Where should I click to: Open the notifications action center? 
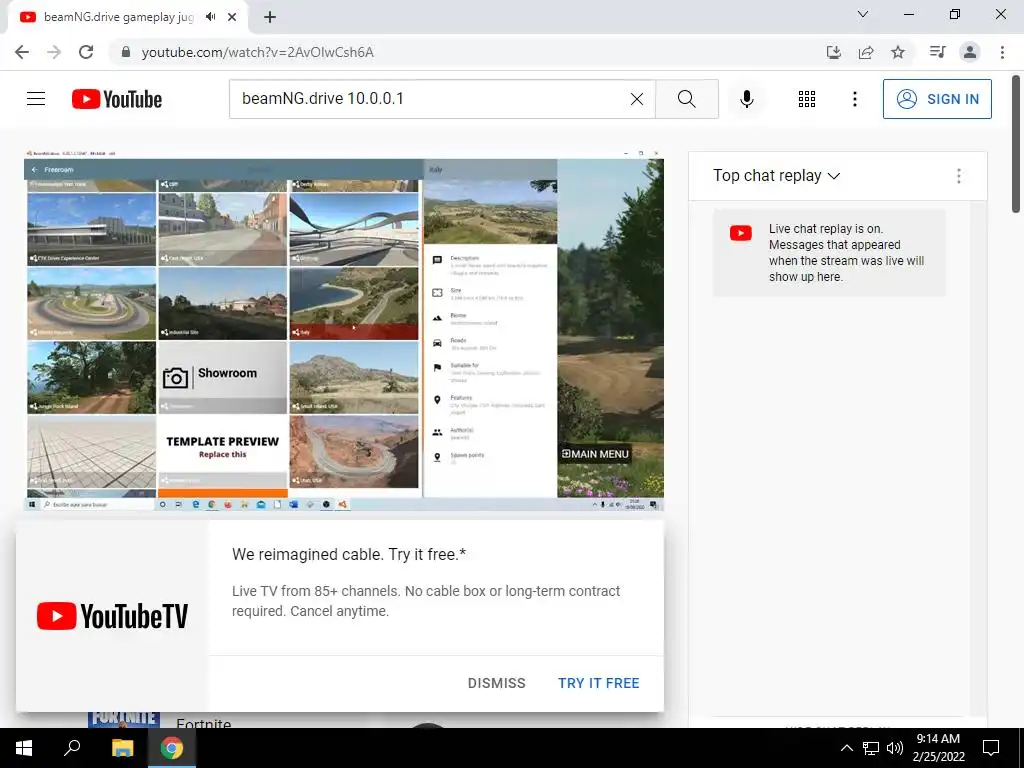(x=991, y=748)
